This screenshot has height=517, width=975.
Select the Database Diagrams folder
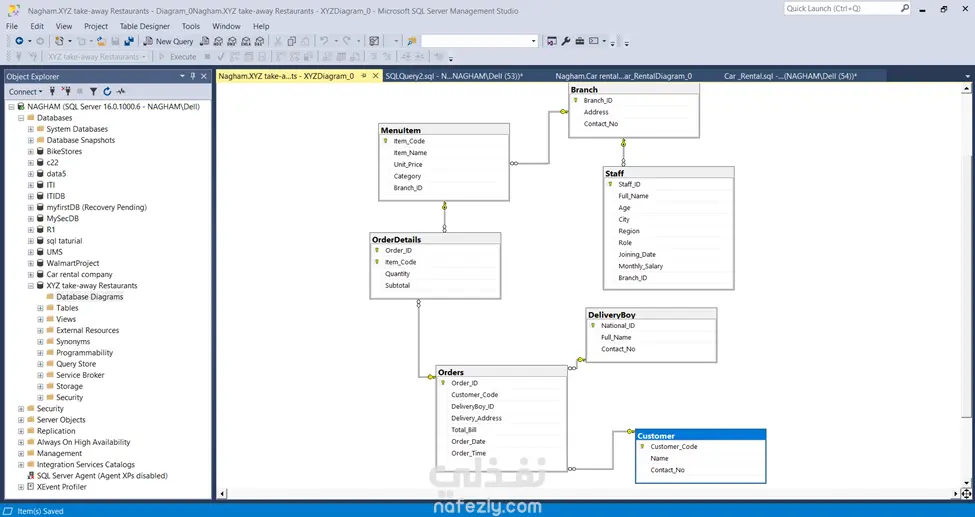coord(90,297)
